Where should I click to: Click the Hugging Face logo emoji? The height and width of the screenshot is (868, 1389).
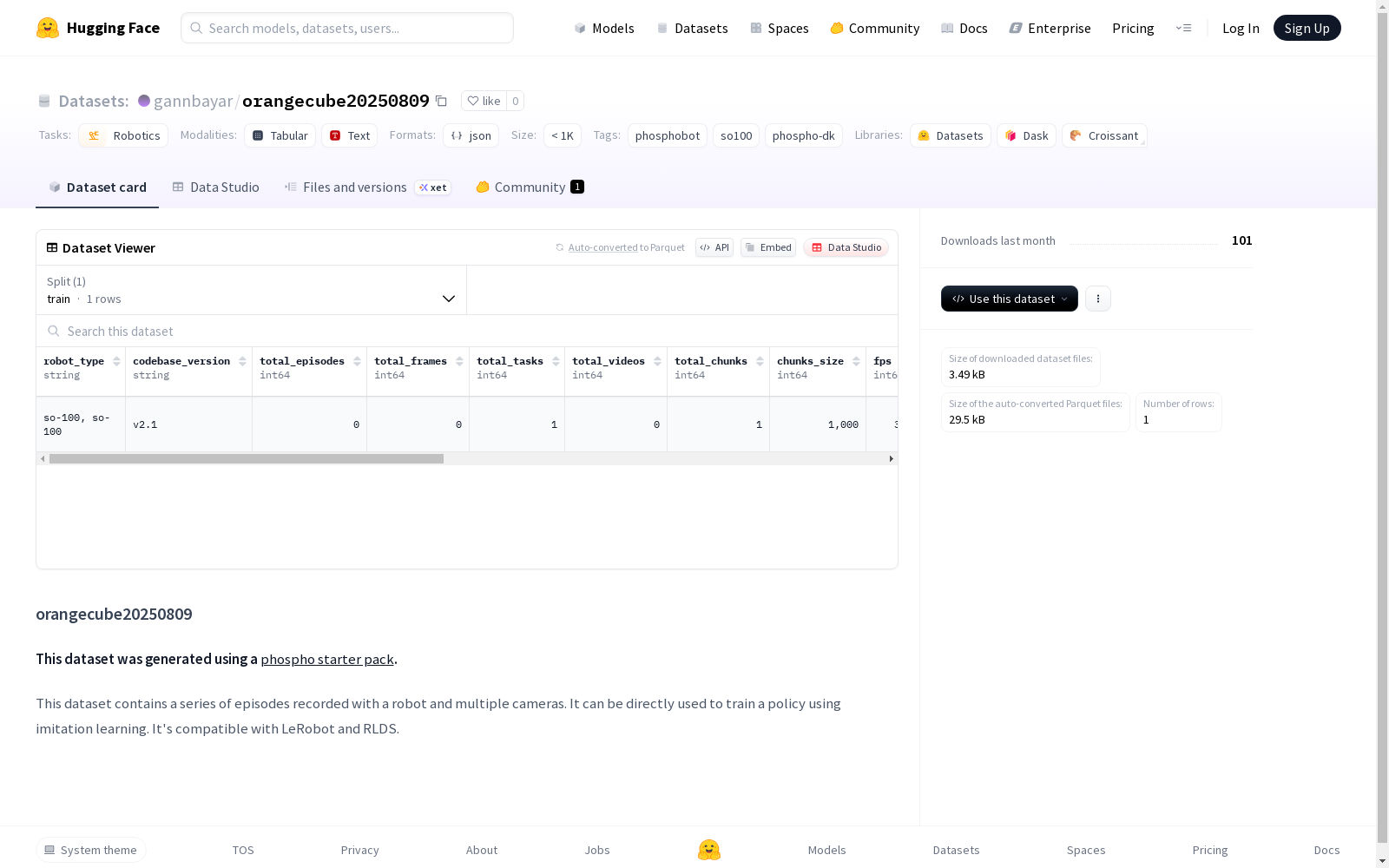pyautogui.click(x=48, y=28)
